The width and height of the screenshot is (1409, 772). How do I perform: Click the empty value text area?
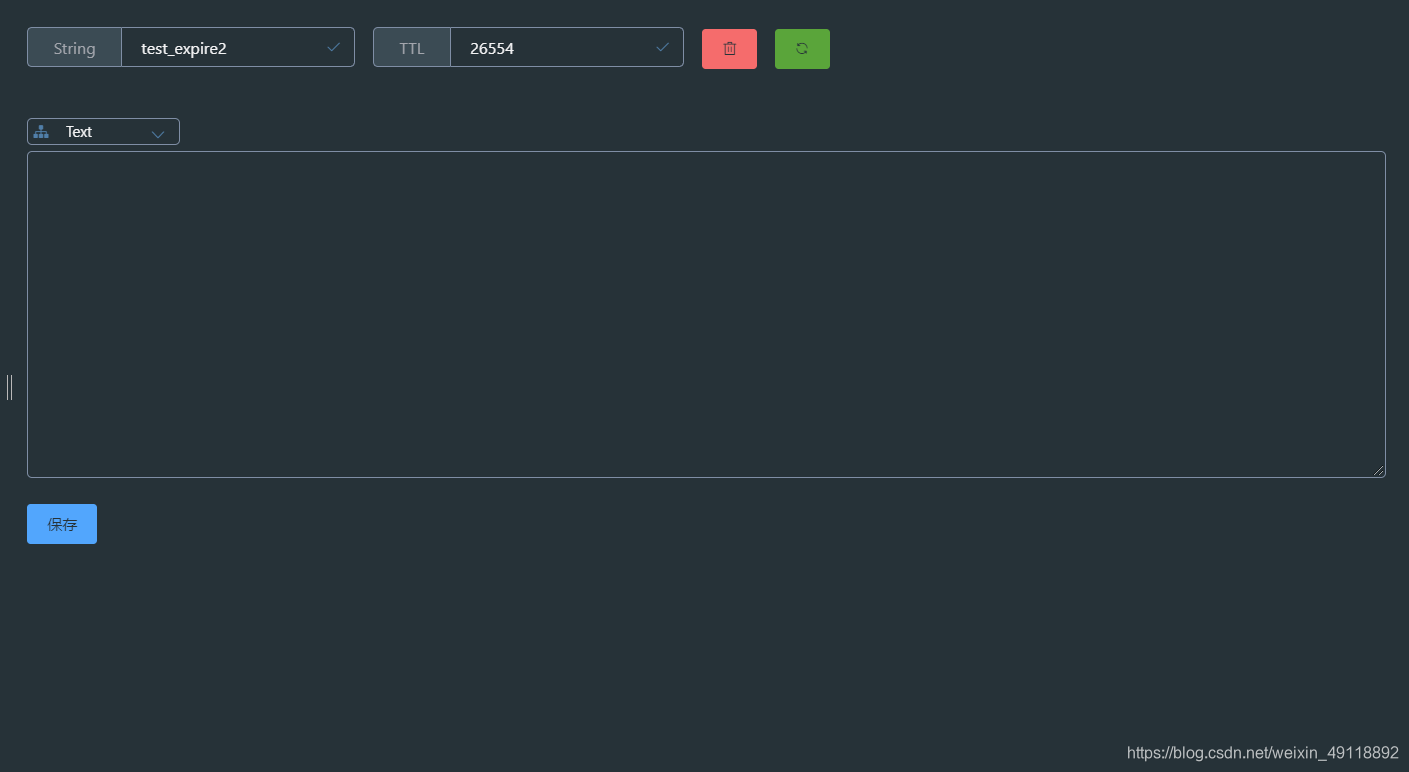coord(706,314)
